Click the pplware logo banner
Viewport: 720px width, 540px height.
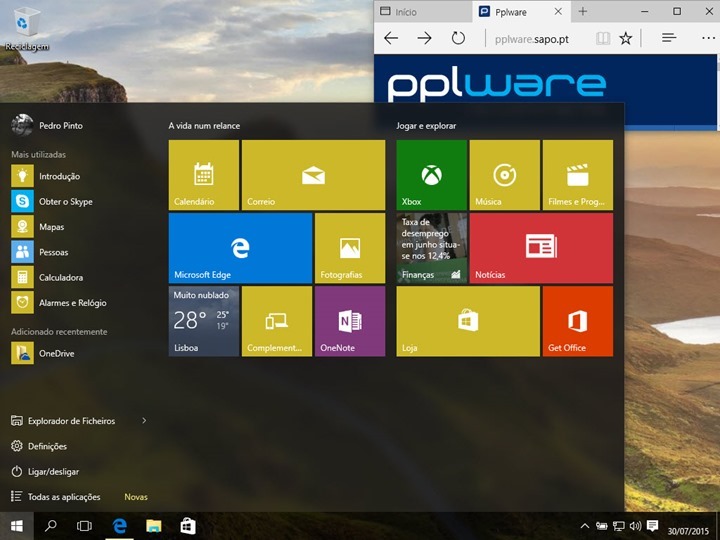click(x=497, y=84)
